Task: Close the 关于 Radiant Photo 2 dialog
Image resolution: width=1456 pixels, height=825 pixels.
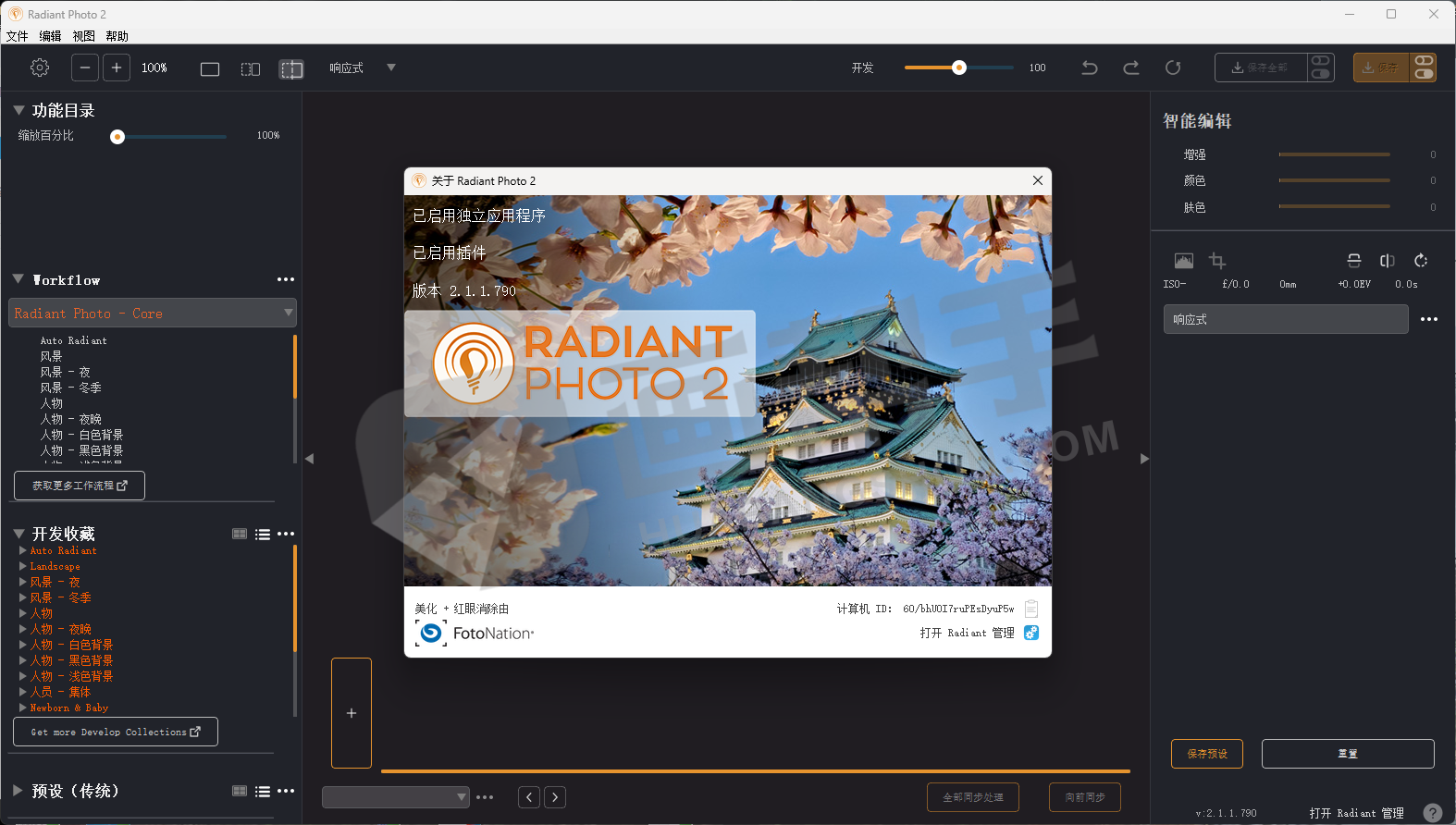Action: [x=1038, y=180]
